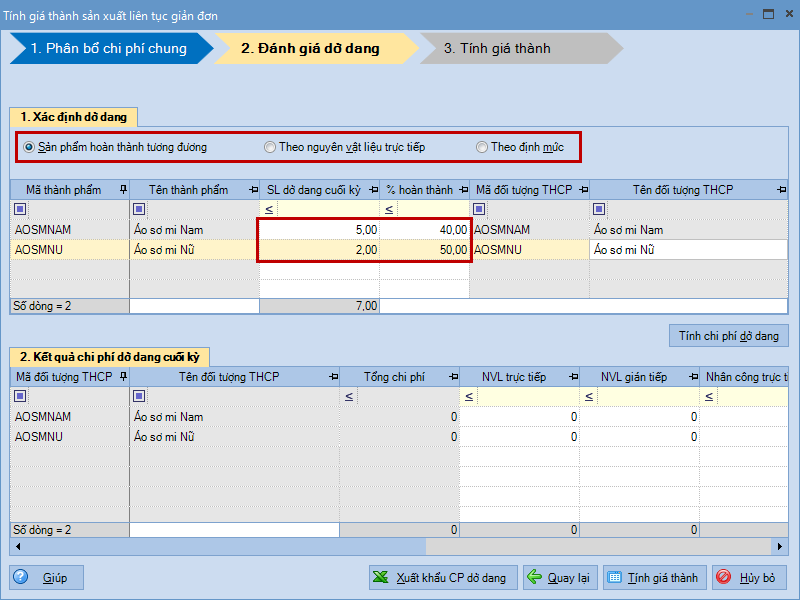Select the Xác định dở dang section tab
The width and height of the screenshot is (800, 600).
click(73, 117)
